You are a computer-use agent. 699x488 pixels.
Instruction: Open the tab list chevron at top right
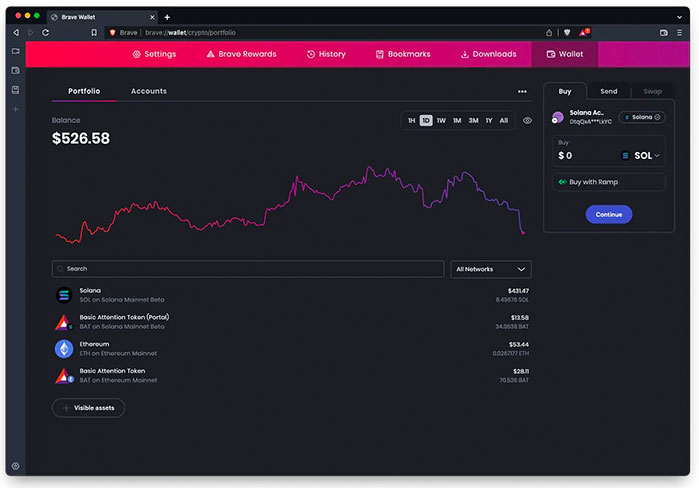[x=679, y=17]
